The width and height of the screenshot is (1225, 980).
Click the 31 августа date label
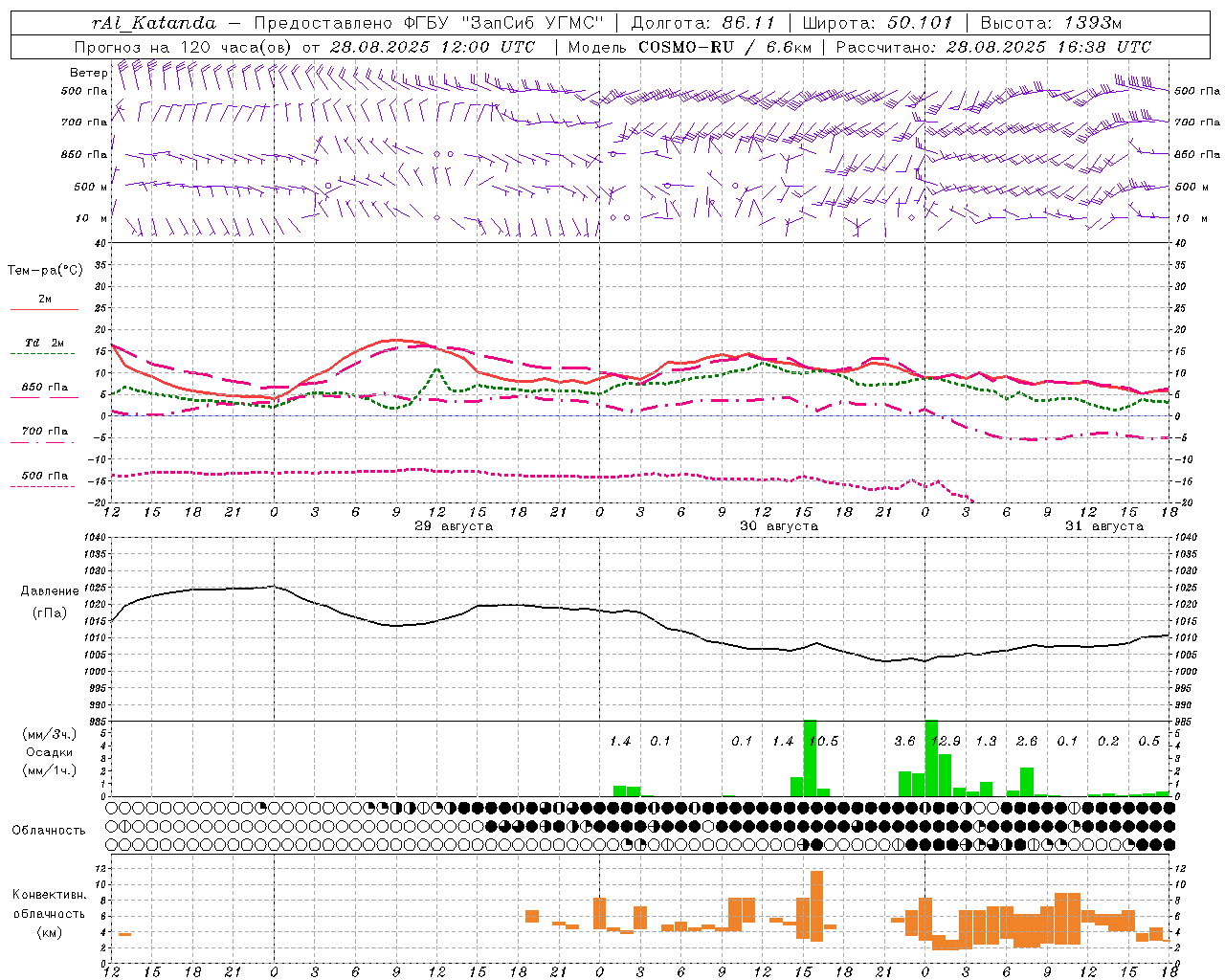click(x=1104, y=526)
